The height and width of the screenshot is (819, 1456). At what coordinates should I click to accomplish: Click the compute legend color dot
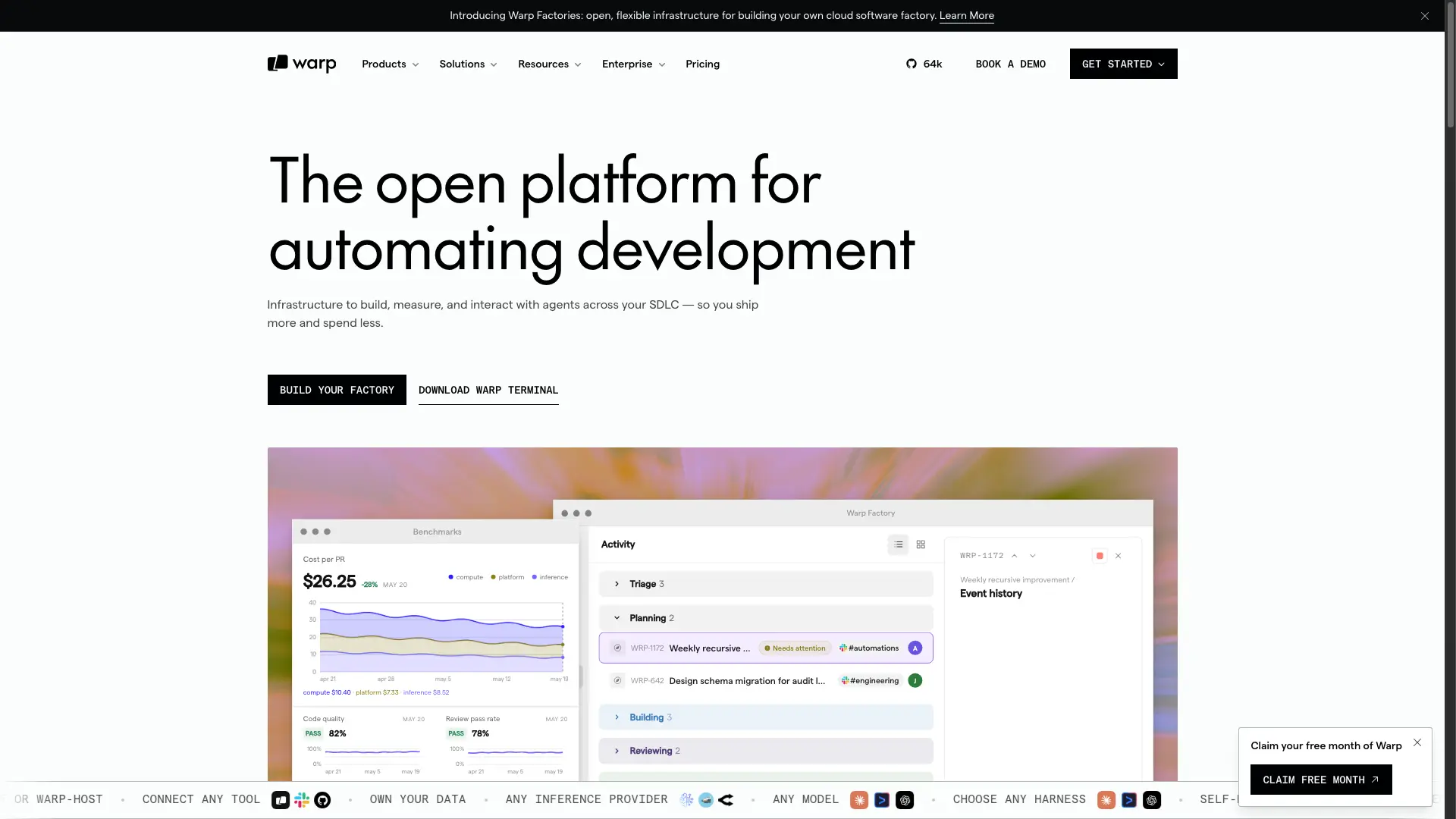point(450,577)
